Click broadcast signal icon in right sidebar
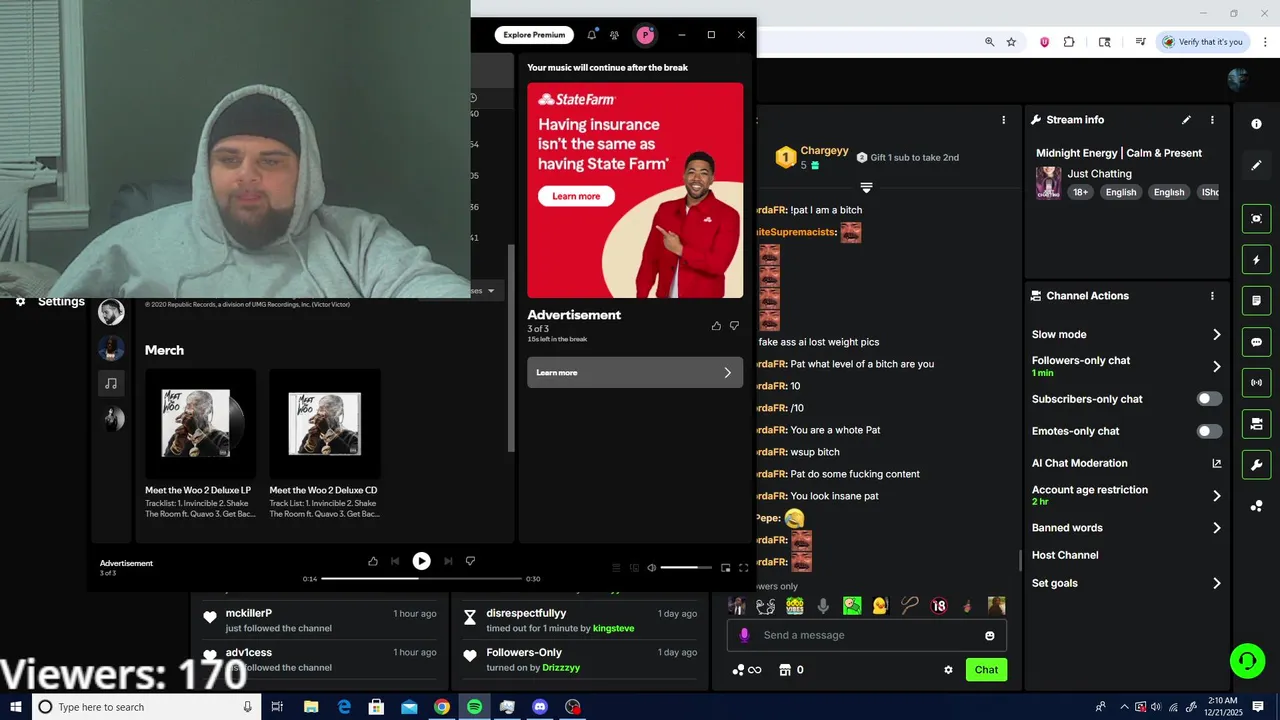 tap(1256, 383)
